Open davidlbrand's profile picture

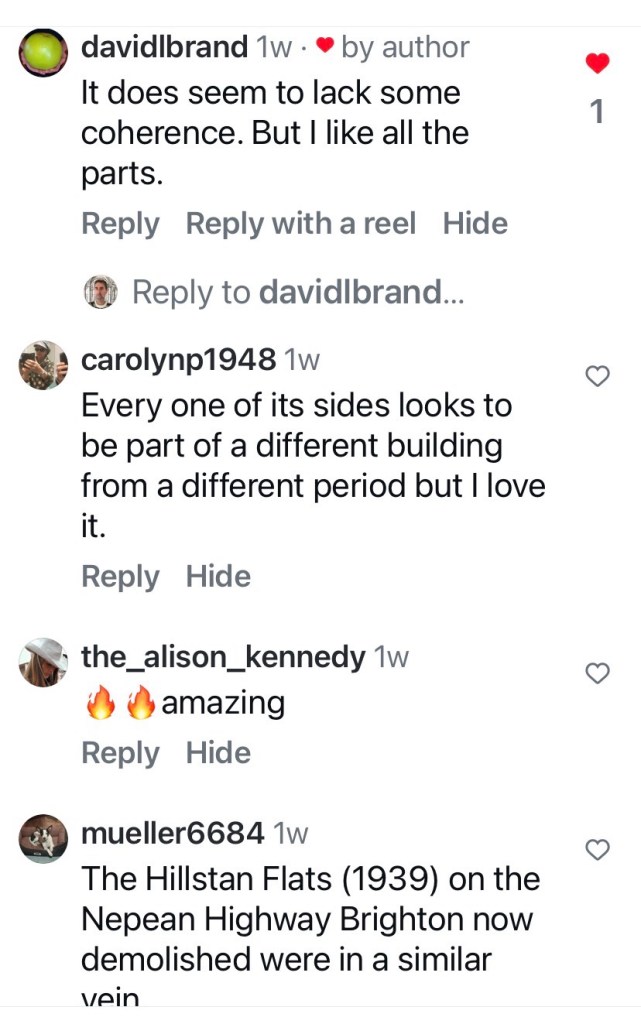[x=43, y=51]
